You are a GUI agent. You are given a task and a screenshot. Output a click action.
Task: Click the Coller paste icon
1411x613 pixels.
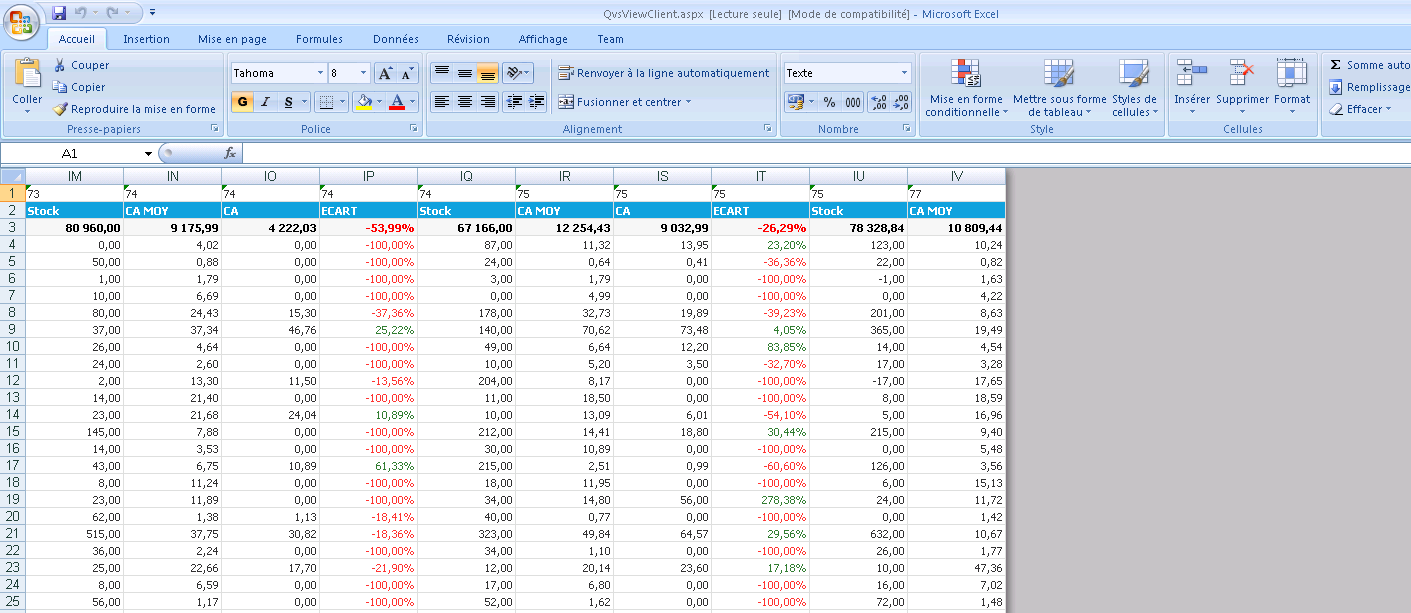pos(27,74)
